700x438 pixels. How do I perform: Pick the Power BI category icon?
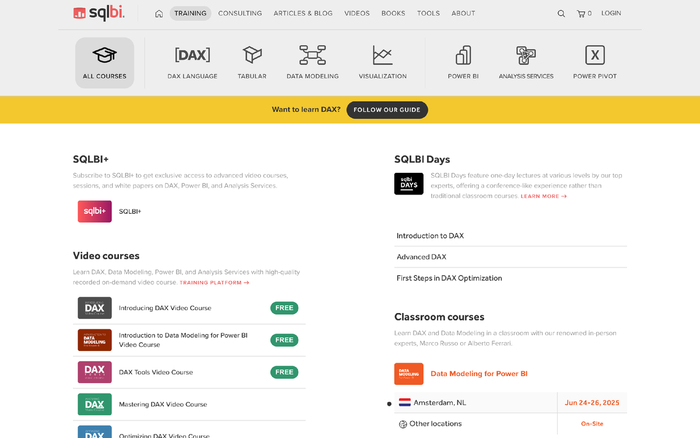(463, 55)
